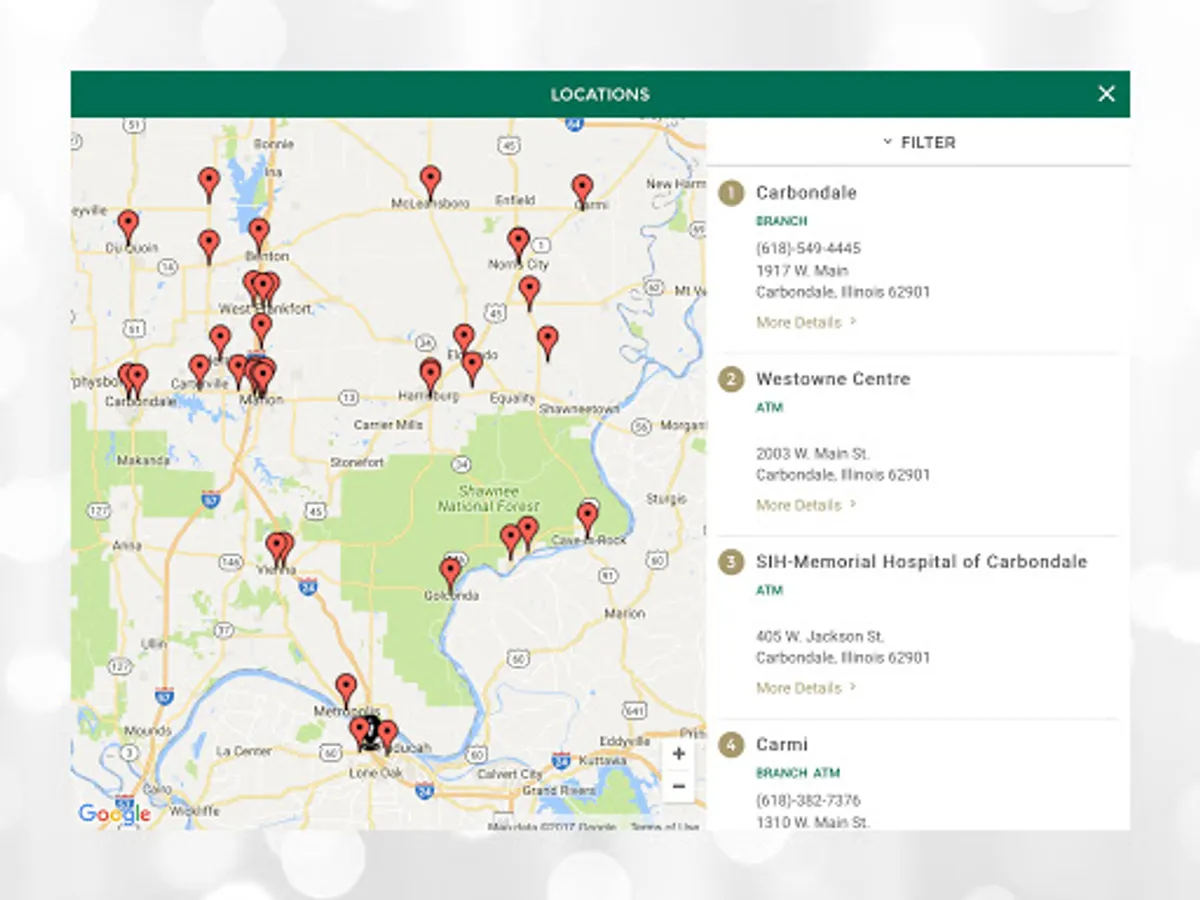Select the map pin at Carmi
The width and height of the screenshot is (1200, 900).
582,193
